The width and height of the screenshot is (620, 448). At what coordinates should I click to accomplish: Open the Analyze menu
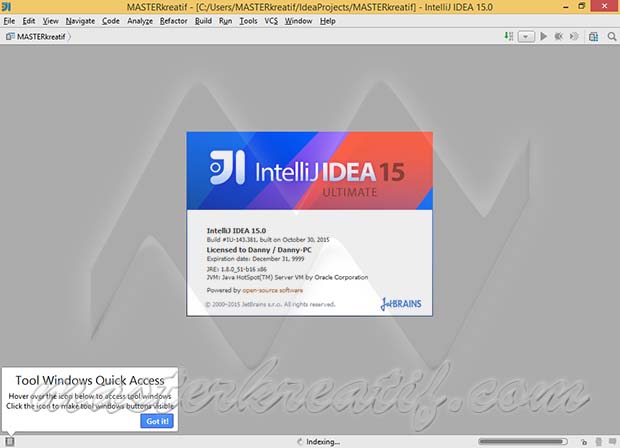point(140,21)
